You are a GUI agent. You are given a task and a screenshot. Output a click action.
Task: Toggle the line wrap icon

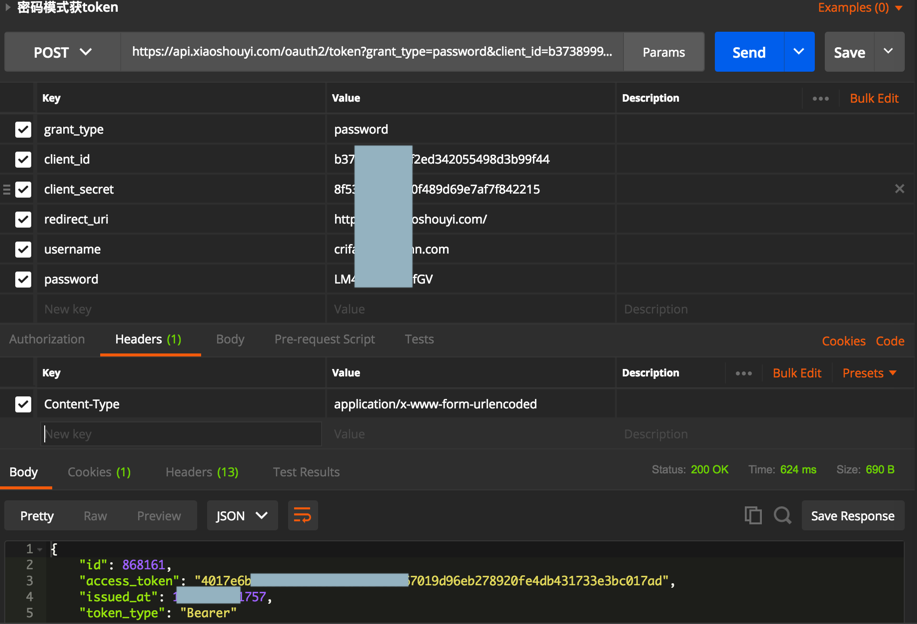(303, 516)
